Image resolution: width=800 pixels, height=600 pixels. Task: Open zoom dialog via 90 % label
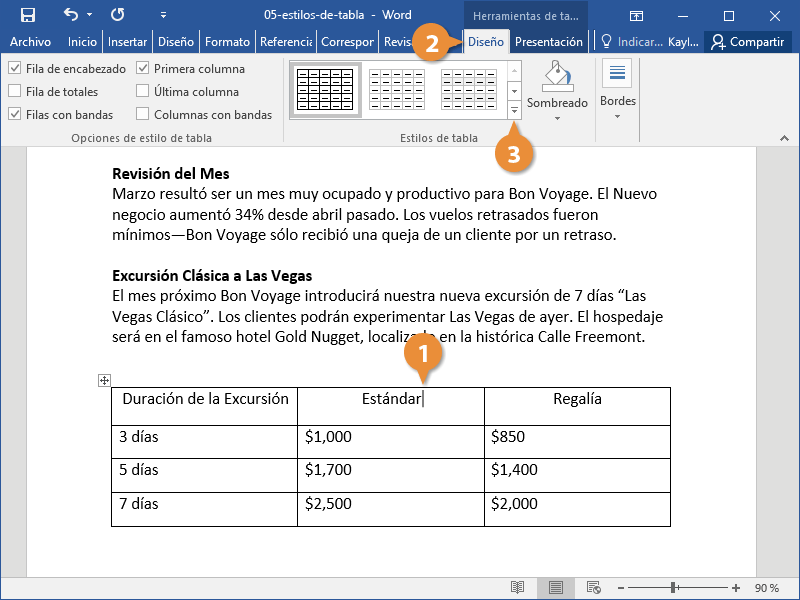click(x=766, y=588)
